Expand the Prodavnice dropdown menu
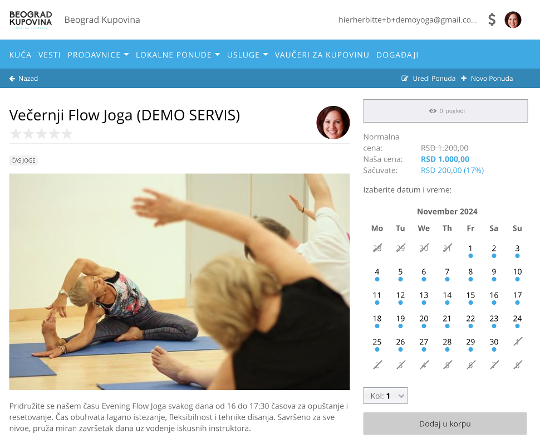The image size is (540, 438). pyautogui.click(x=98, y=55)
